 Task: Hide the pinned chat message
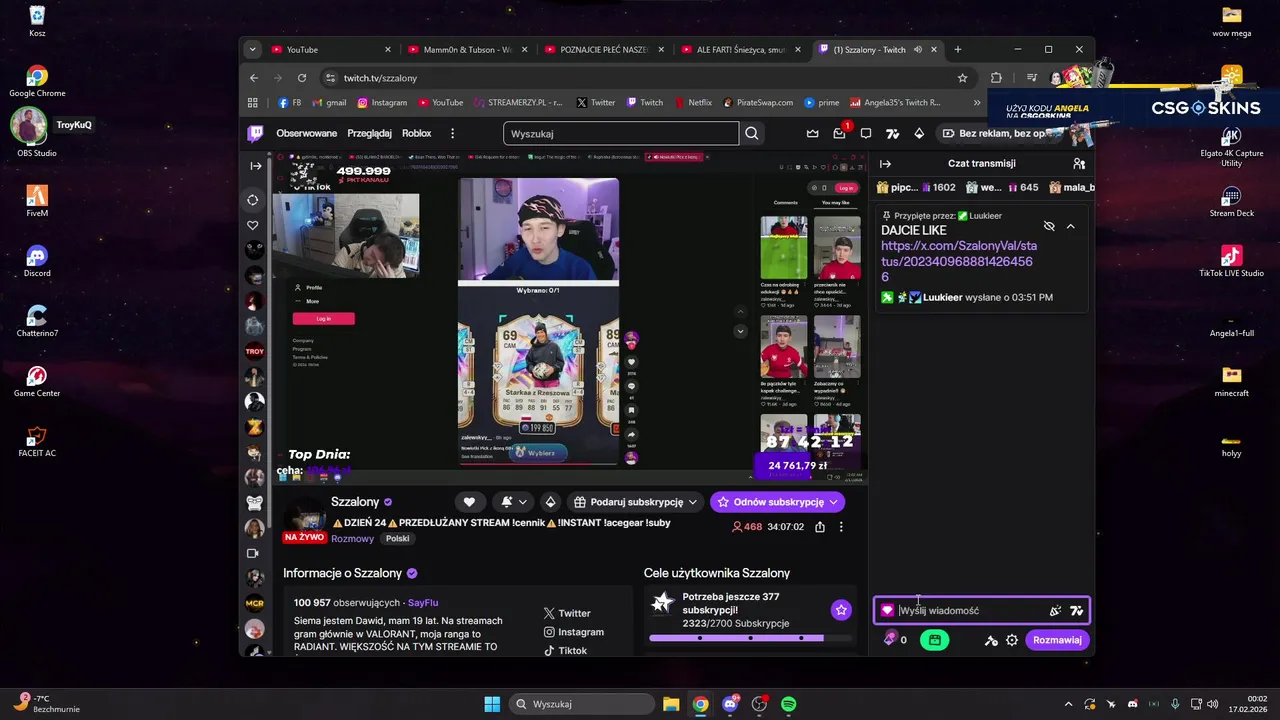coord(1049,226)
